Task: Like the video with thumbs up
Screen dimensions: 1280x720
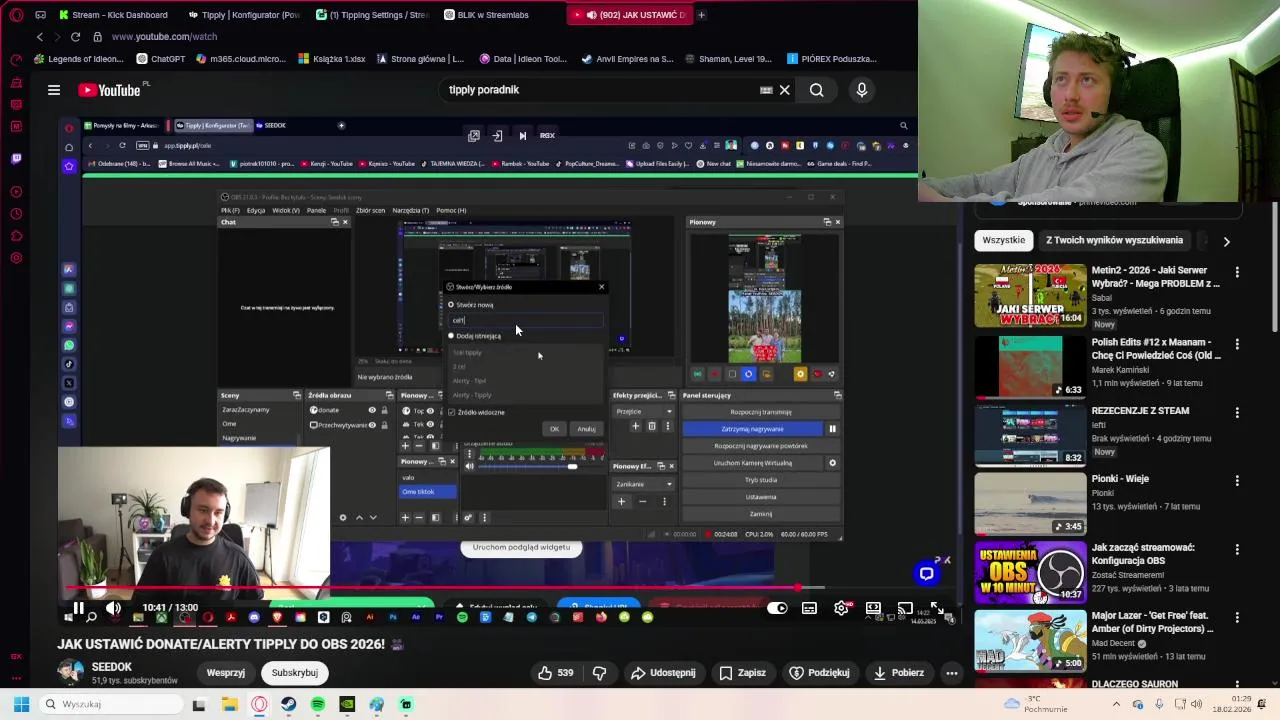Action: pos(555,673)
